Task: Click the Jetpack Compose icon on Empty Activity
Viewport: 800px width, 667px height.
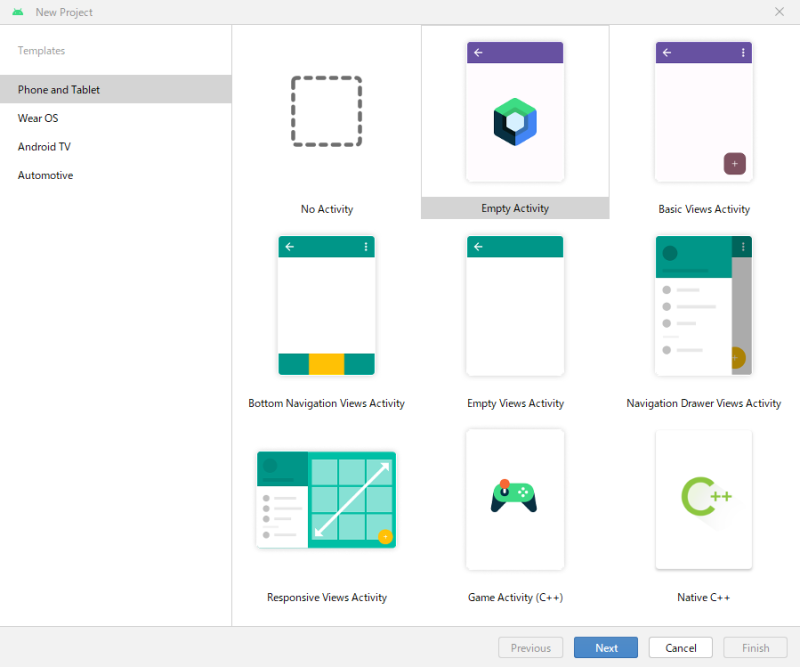Action: [x=514, y=120]
